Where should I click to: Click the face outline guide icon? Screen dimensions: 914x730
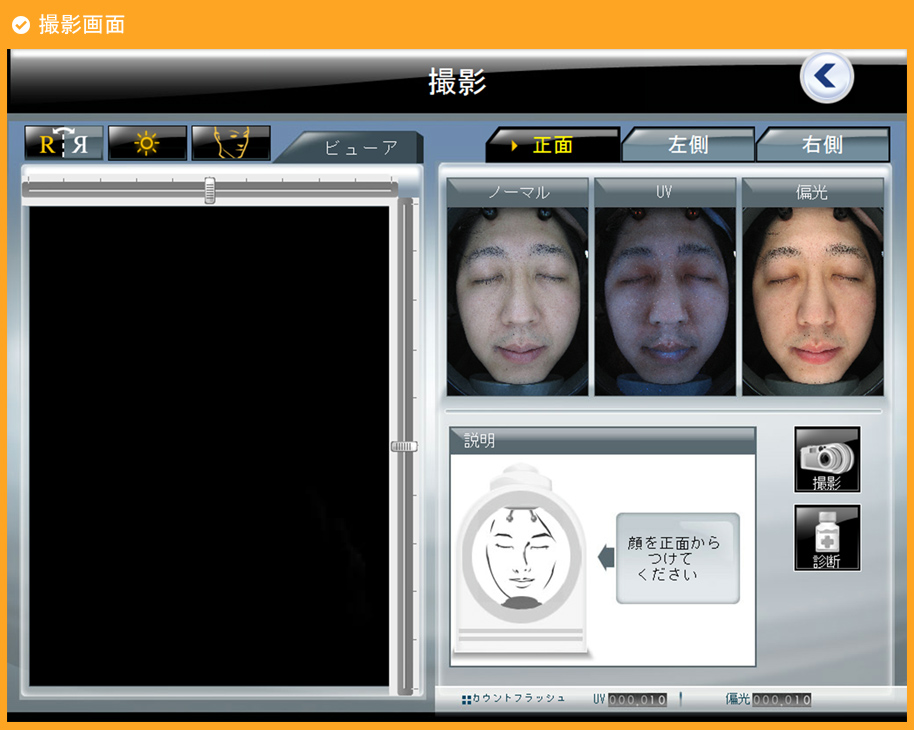click(x=231, y=143)
